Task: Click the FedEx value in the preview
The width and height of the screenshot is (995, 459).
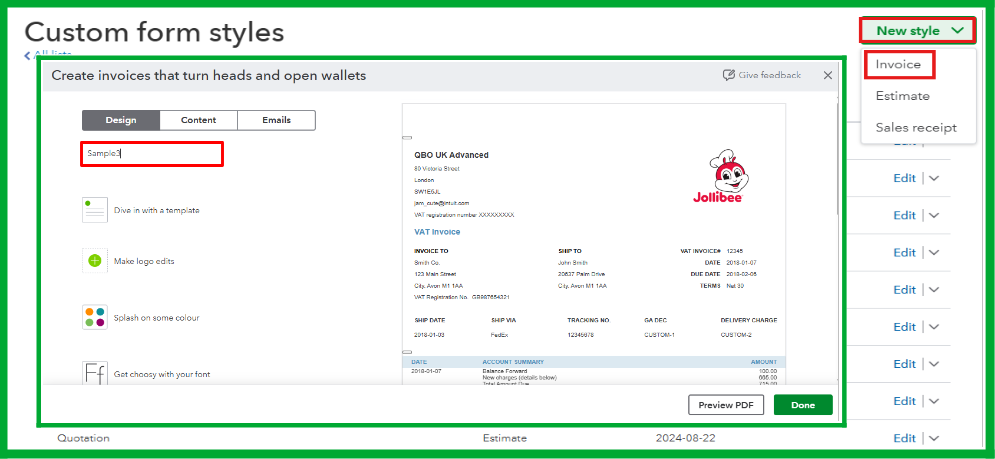Action: [x=498, y=335]
